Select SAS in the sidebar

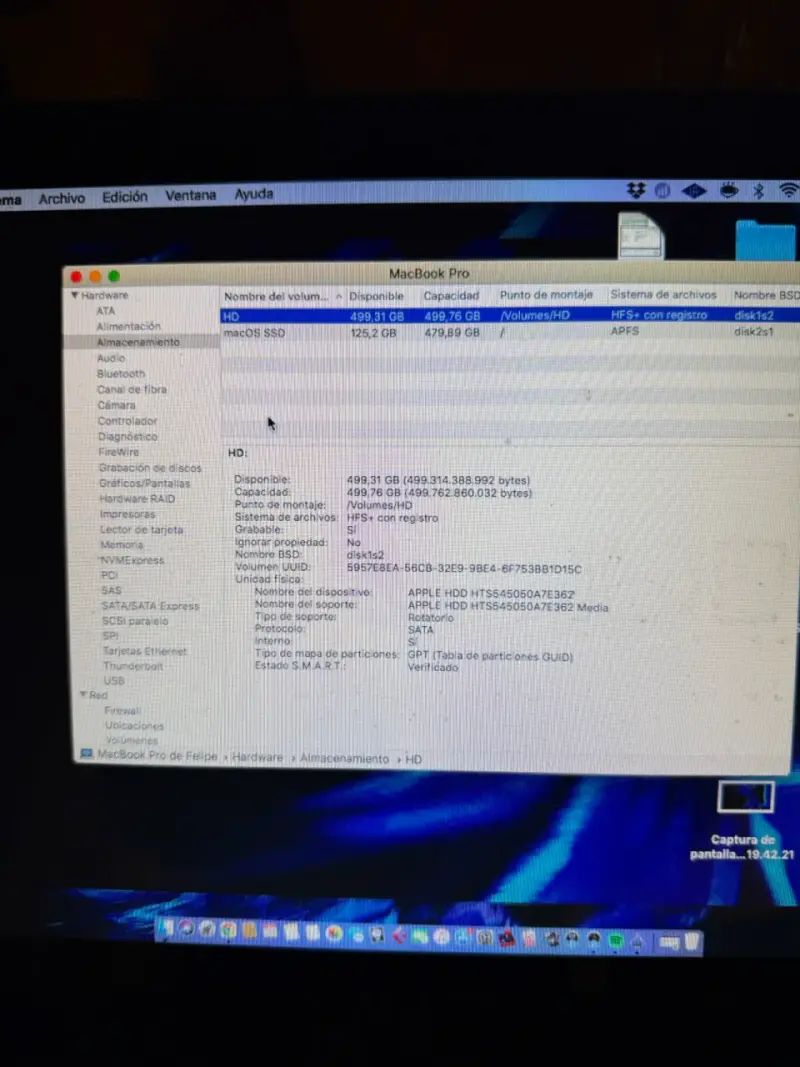pyautogui.click(x=112, y=590)
